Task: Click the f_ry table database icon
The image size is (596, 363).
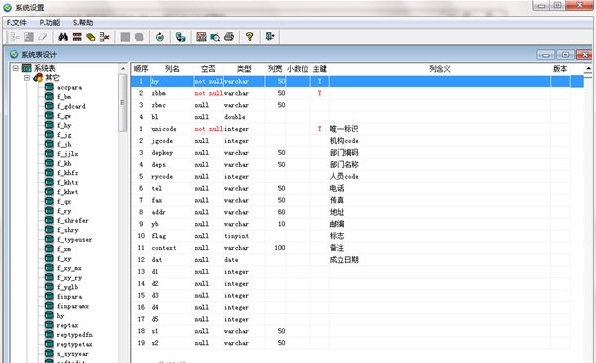Action: click(49, 211)
